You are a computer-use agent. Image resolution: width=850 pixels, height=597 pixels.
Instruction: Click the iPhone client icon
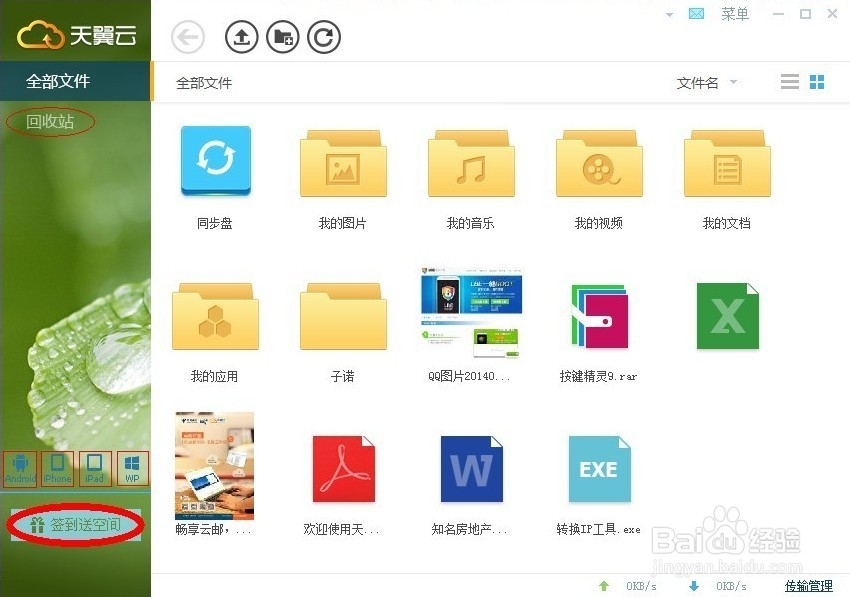pos(57,469)
